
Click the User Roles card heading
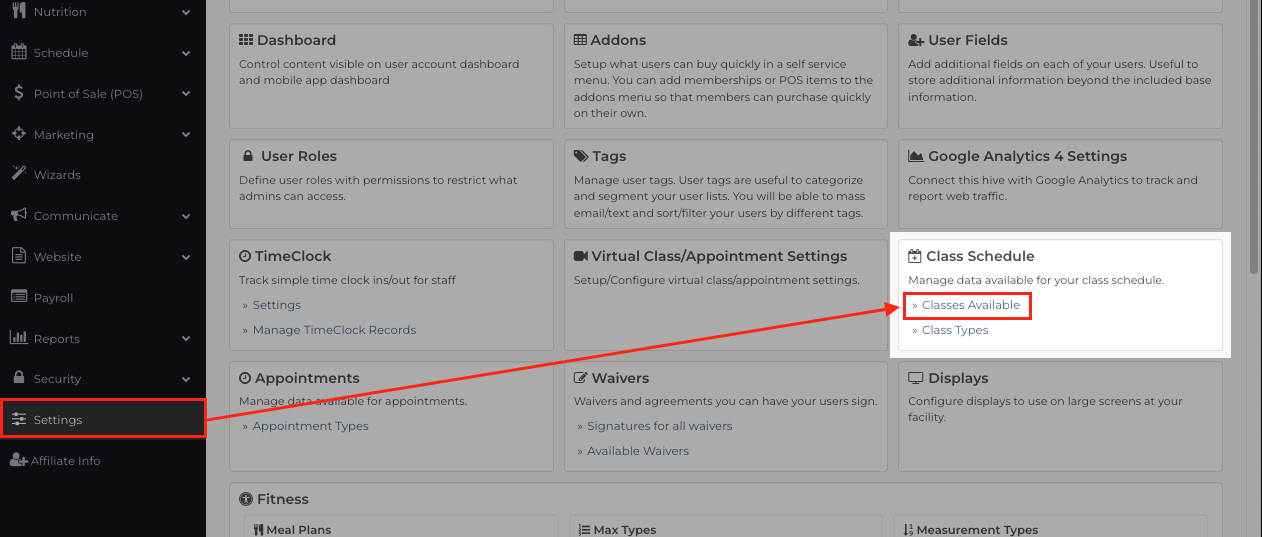[298, 156]
